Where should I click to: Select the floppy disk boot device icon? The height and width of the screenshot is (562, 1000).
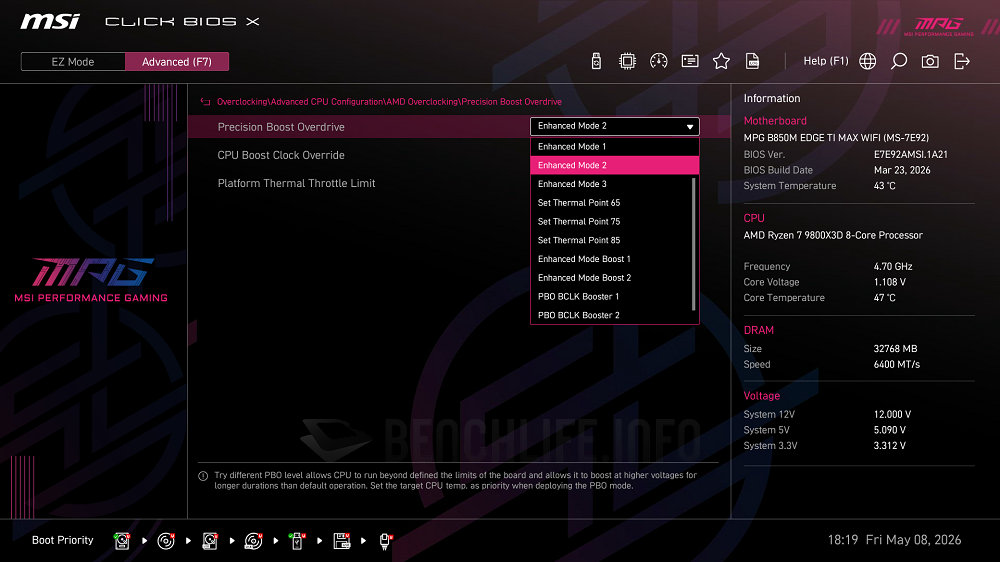tap(342, 541)
